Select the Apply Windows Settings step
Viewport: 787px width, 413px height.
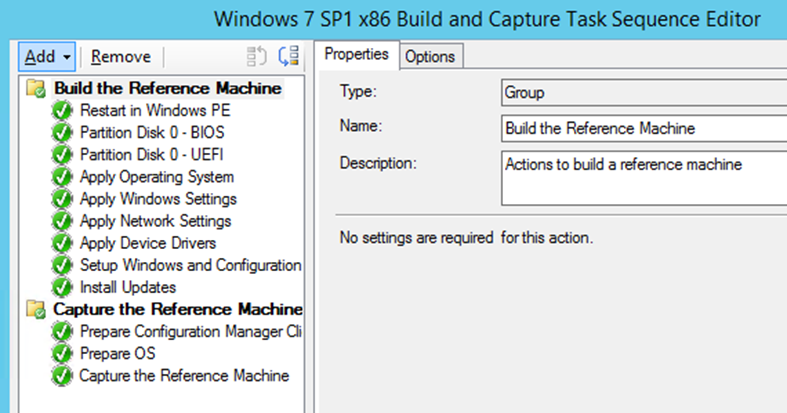coord(158,199)
